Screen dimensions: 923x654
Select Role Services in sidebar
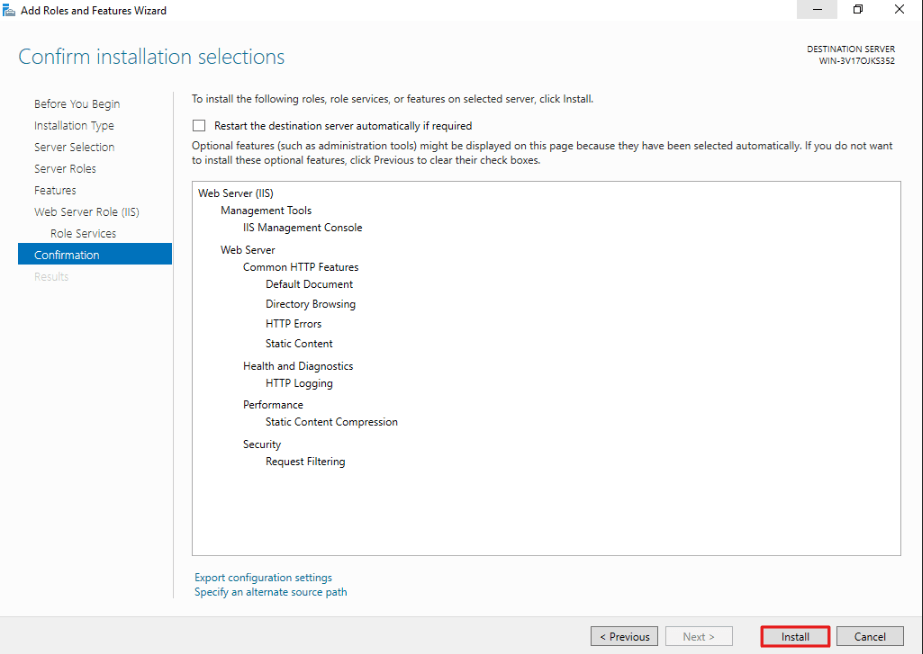[83, 234]
